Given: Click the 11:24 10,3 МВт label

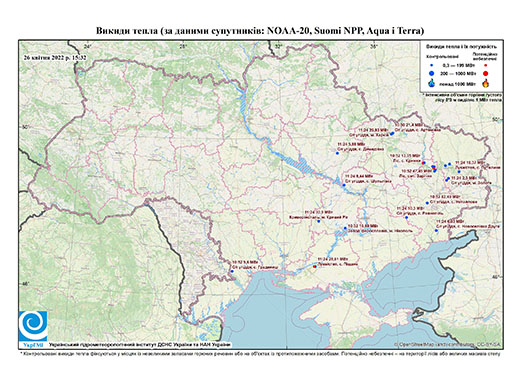Looking at the screenshot, I should (410, 208).
